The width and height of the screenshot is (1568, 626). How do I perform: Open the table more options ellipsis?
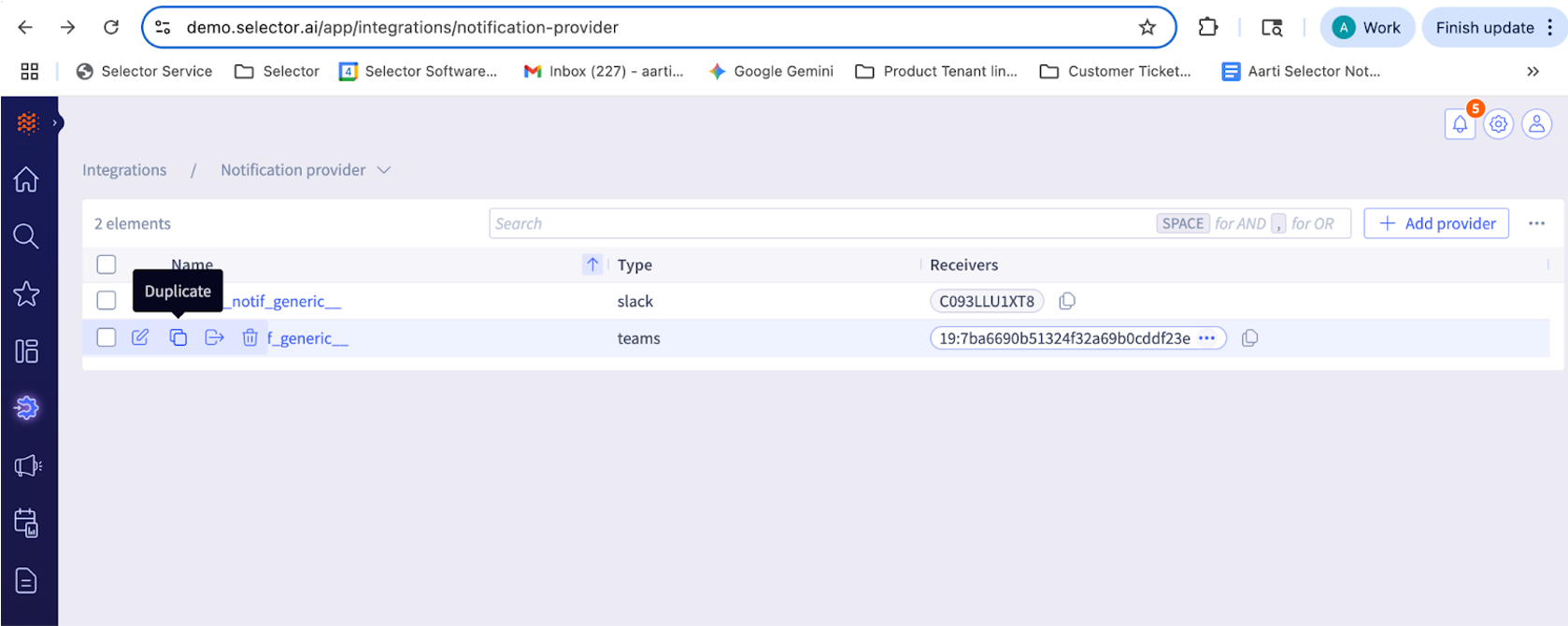click(x=1536, y=223)
